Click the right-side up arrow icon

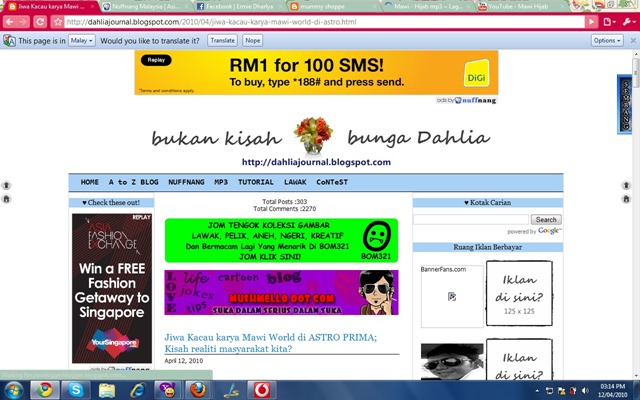pos(626,185)
